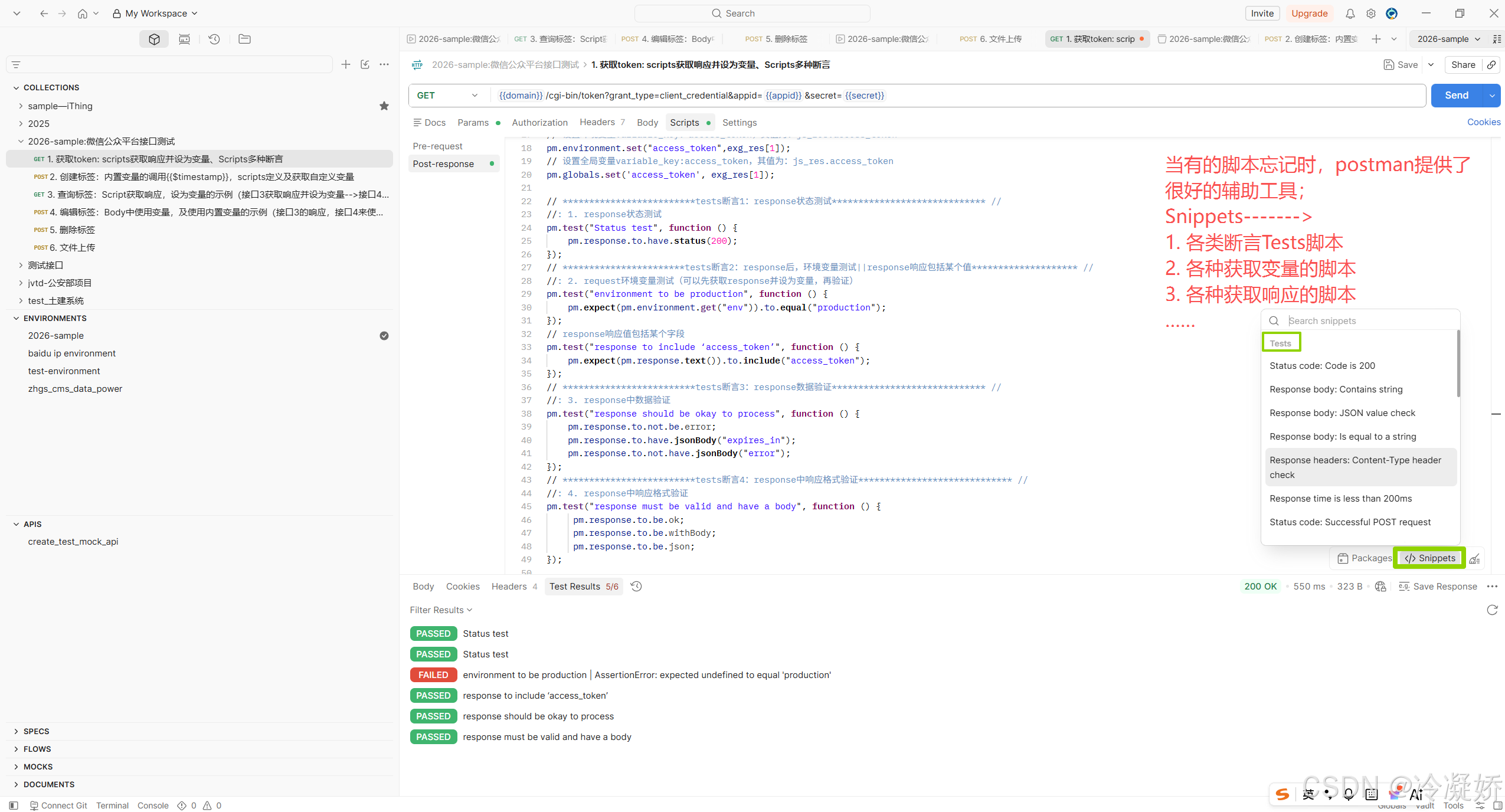Click the sidebar filter icon
1505x812 pixels.
pos(16,64)
